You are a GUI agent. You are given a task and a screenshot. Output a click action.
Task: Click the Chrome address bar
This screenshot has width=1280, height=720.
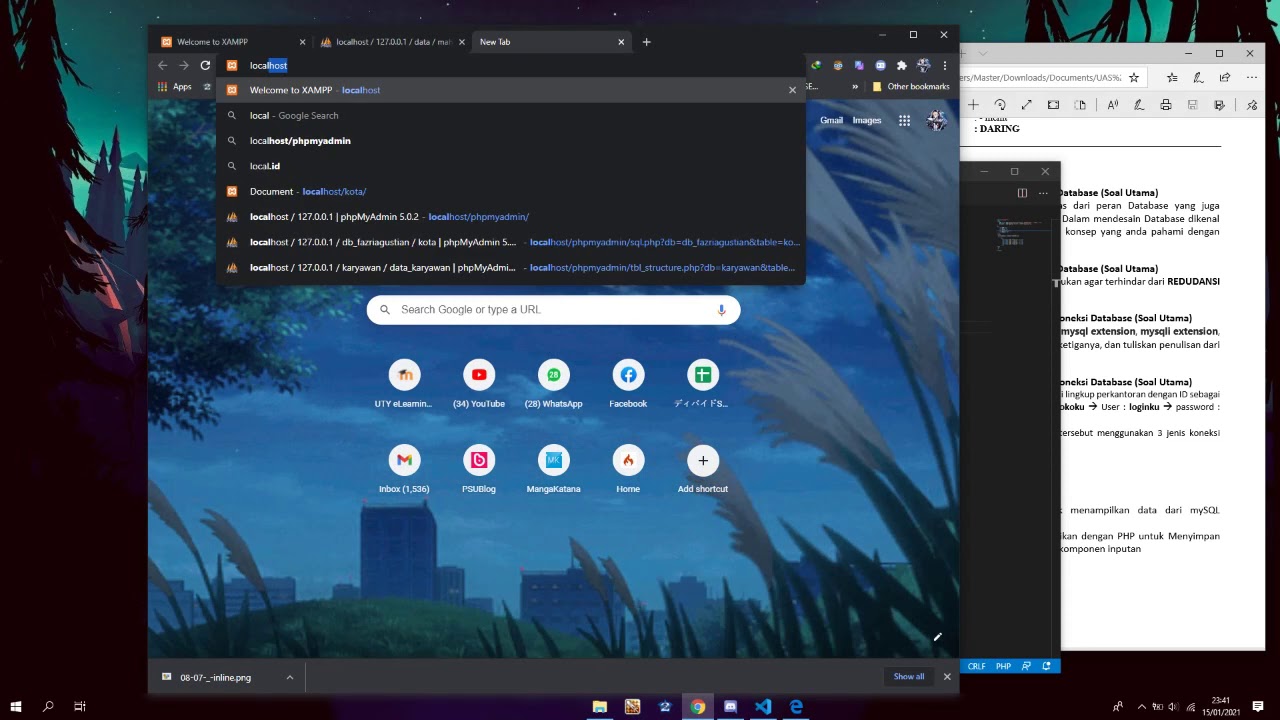[x=510, y=65]
